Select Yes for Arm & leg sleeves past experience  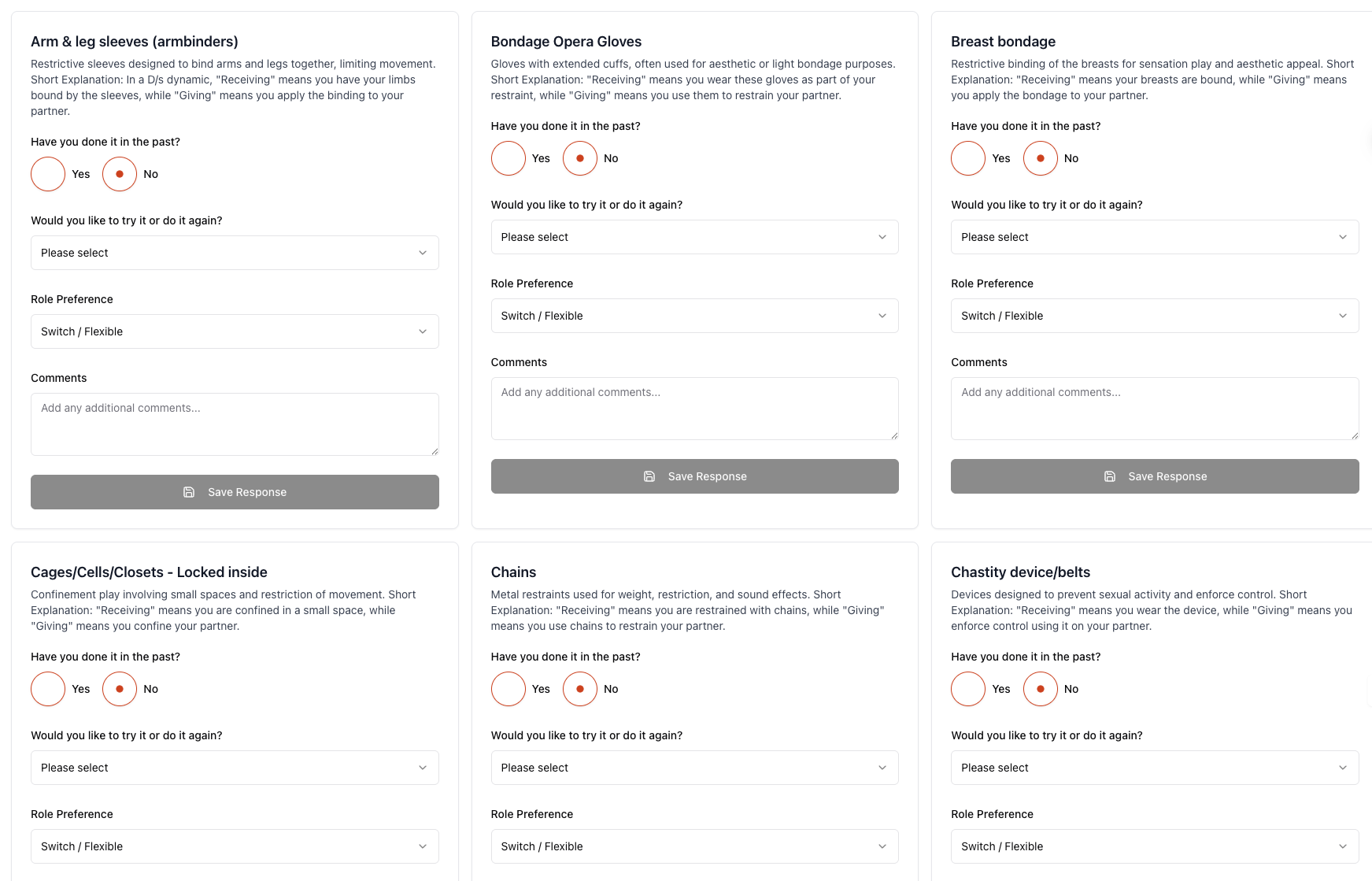pos(47,174)
